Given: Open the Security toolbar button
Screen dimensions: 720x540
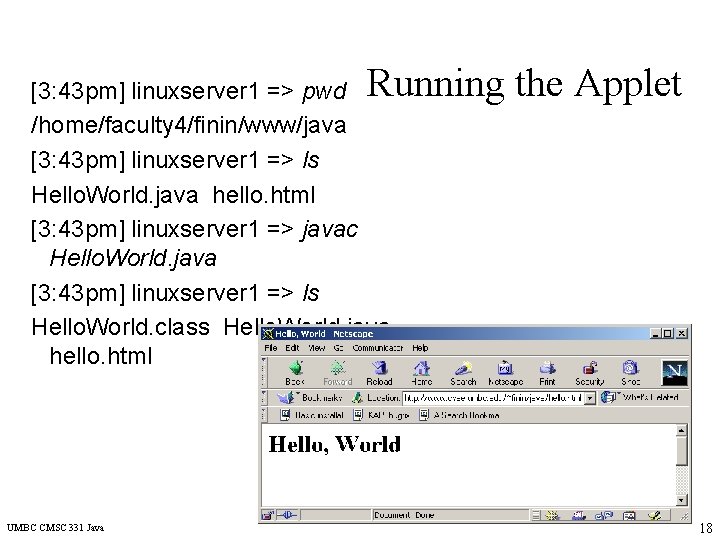Looking at the screenshot, I should [590, 373].
